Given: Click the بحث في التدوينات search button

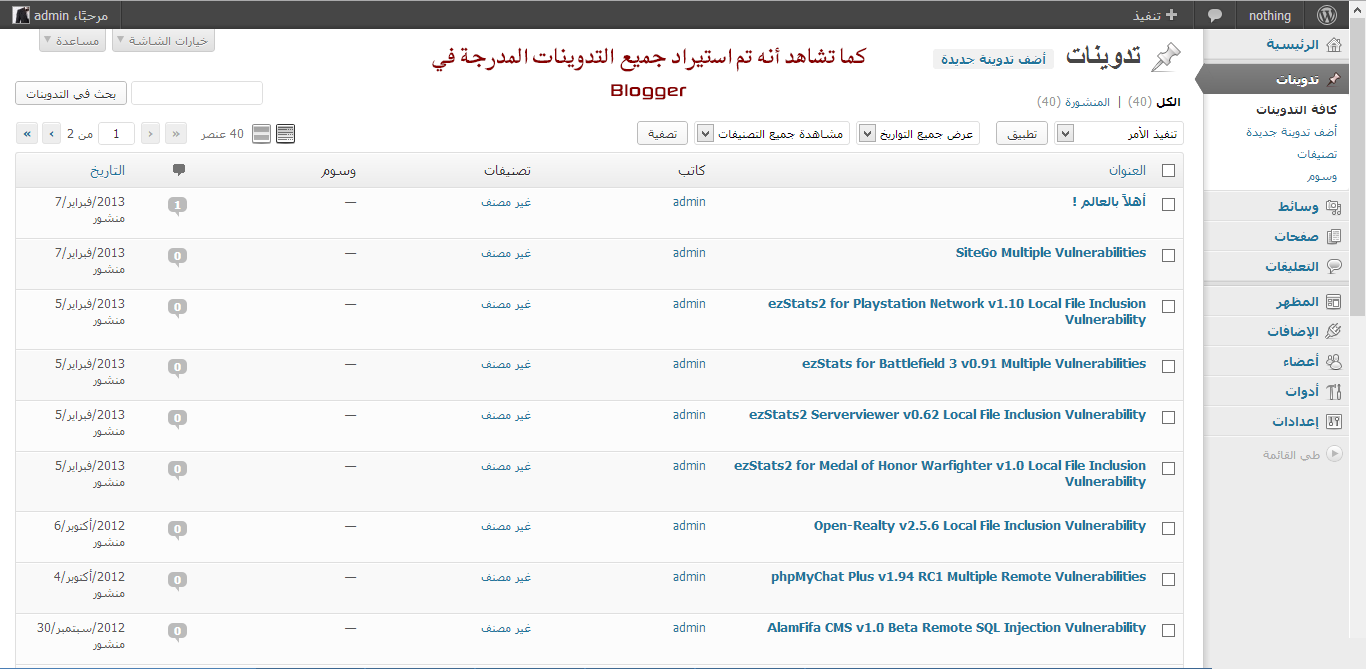Looking at the screenshot, I should 70,94.
